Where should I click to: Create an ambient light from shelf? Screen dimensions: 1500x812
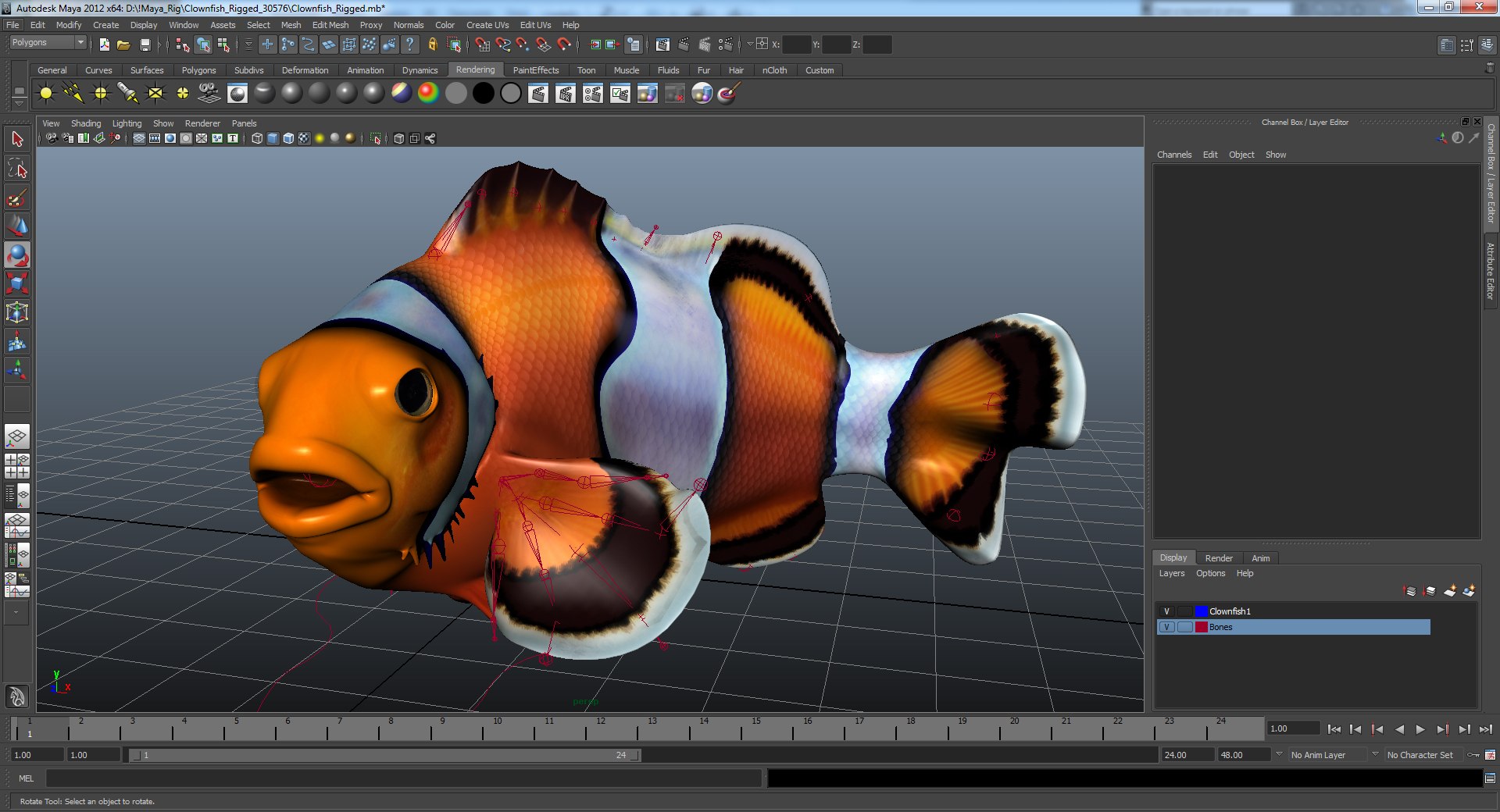46,94
